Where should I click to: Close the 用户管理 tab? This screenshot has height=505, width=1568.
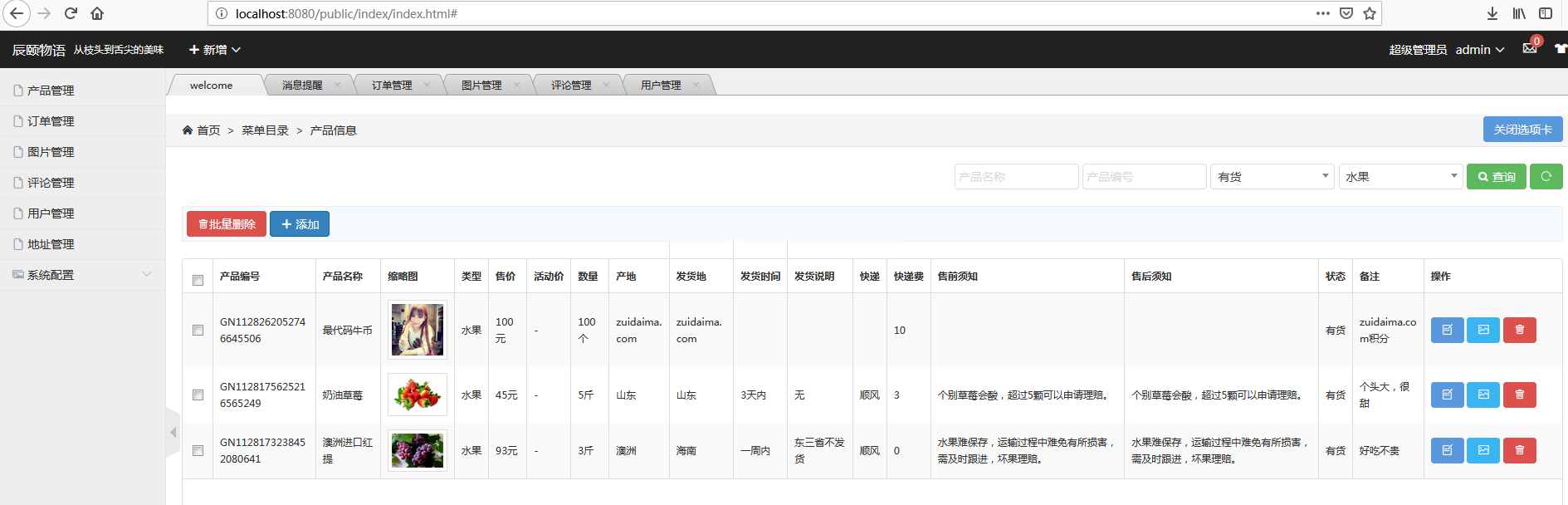point(696,85)
